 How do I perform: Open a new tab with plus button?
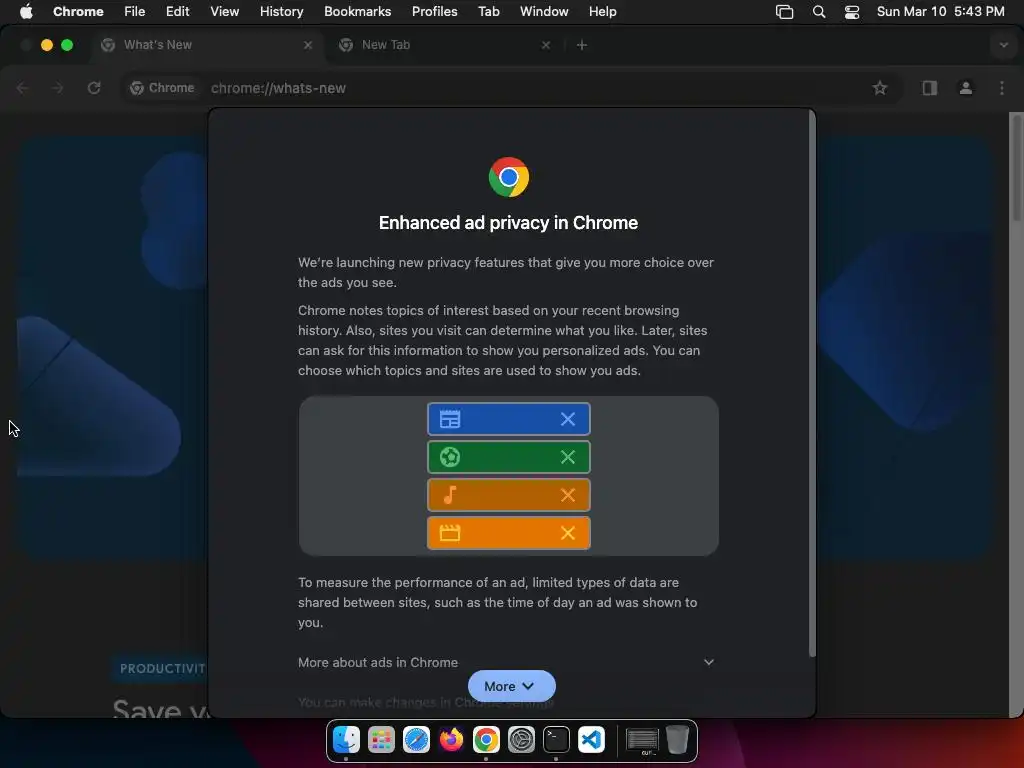click(582, 45)
